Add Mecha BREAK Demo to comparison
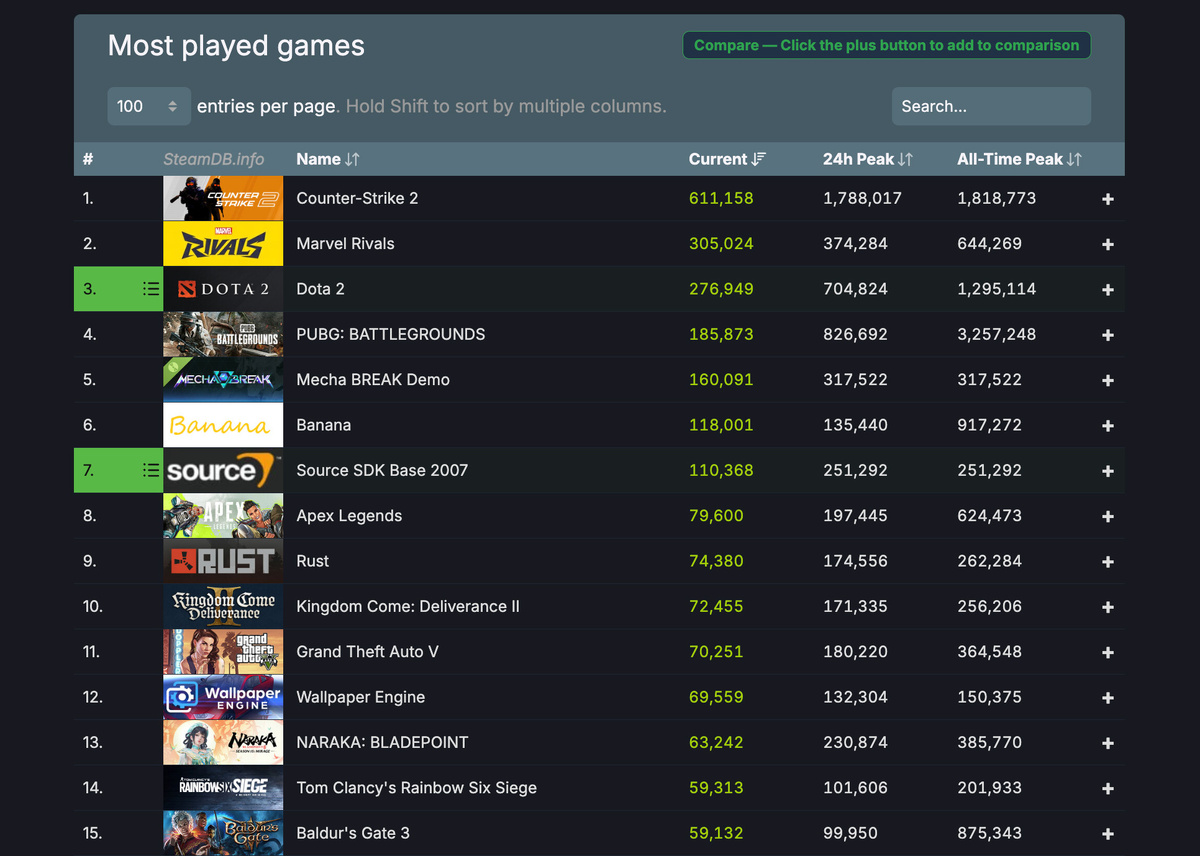 tap(1107, 380)
